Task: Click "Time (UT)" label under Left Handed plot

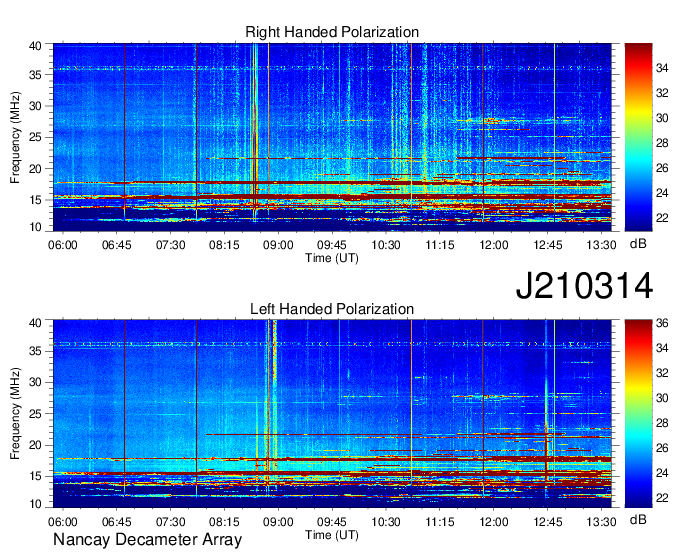Action: point(332,535)
